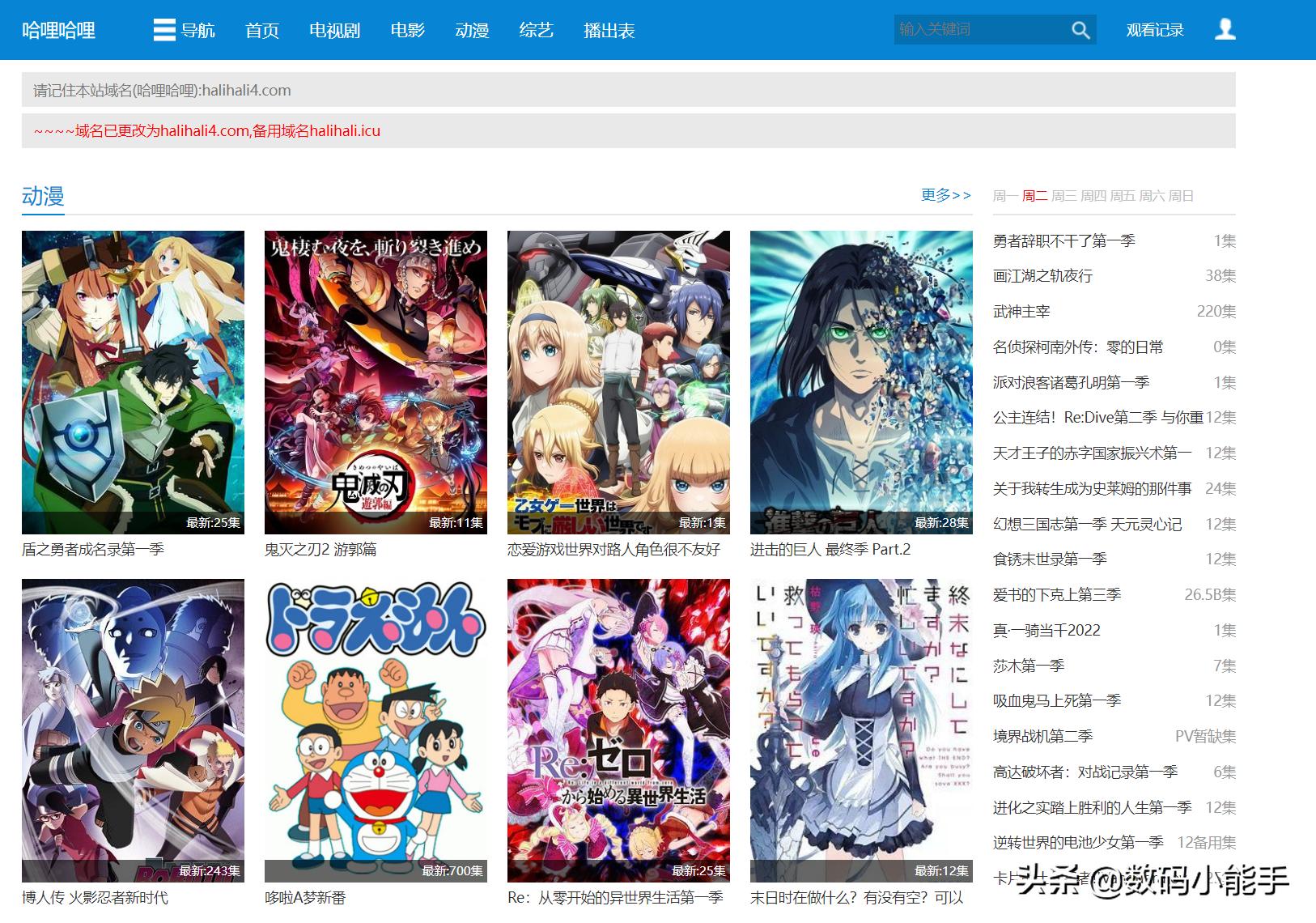Open 关于我转生成为史莱姆的那件事
The height and width of the screenshot is (923, 1316).
click(1093, 489)
